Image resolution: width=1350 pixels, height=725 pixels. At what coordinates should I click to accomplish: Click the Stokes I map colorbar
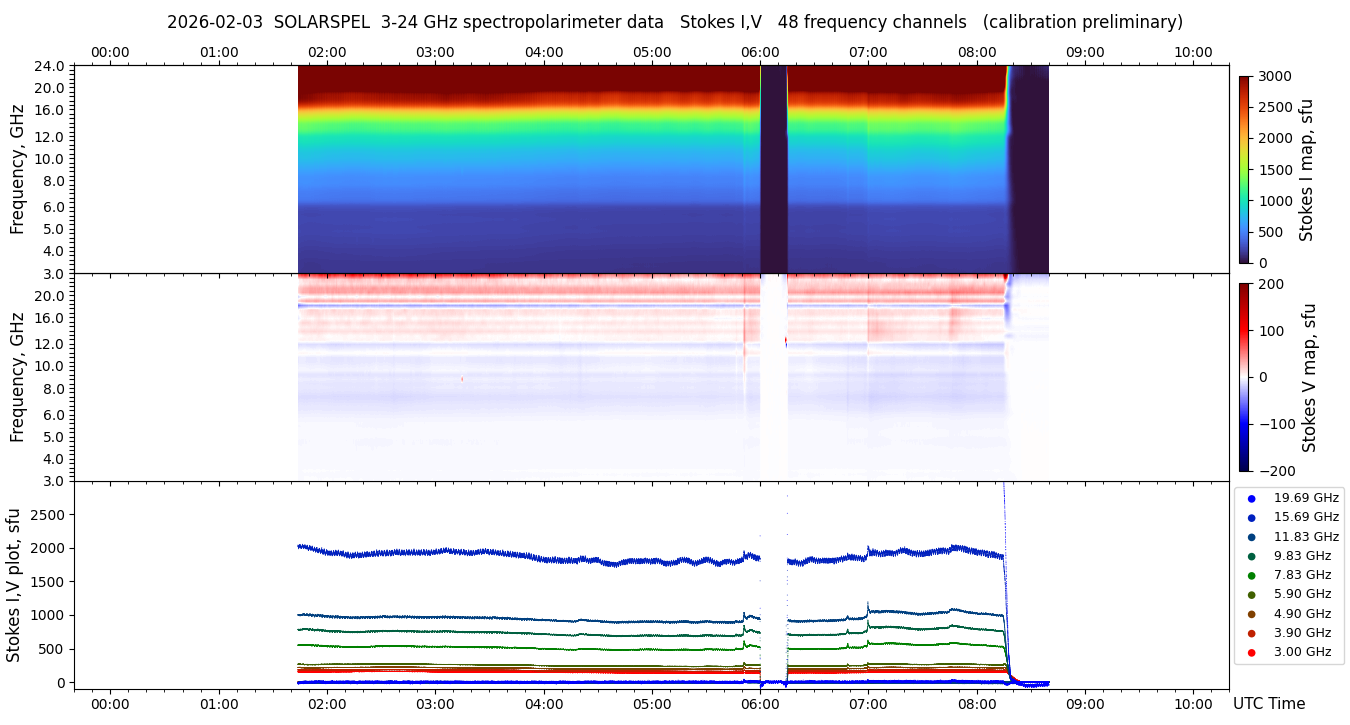tap(1244, 169)
